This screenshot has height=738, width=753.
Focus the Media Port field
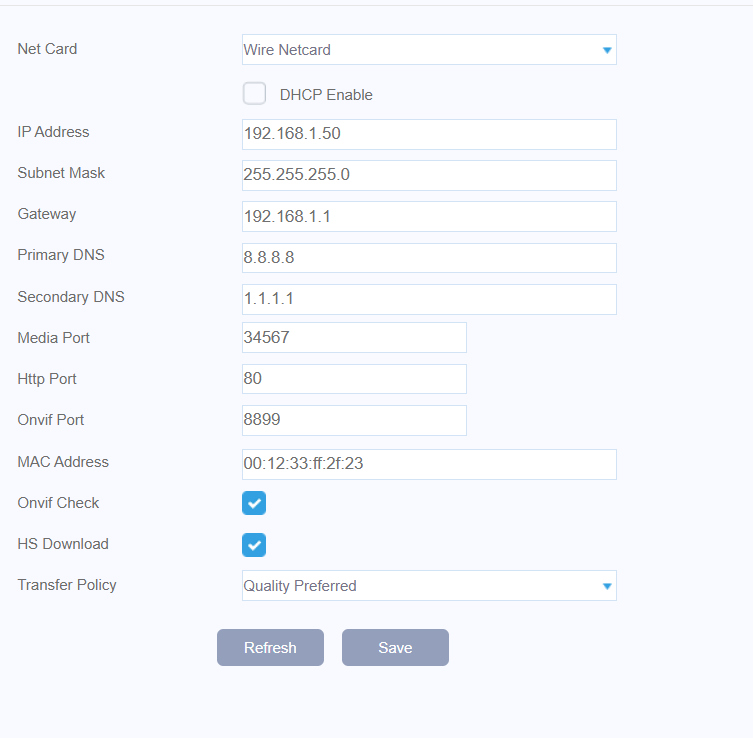[354, 338]
